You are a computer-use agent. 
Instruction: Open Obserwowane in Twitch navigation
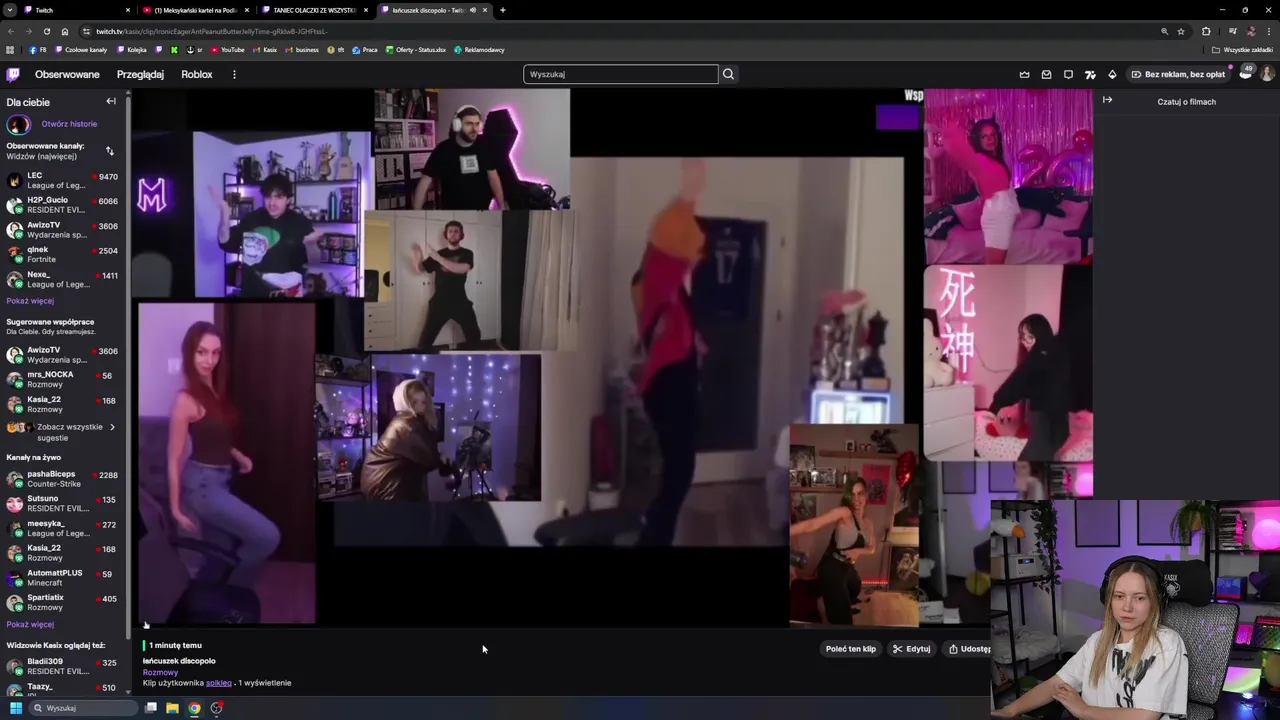tap(67, 74)
